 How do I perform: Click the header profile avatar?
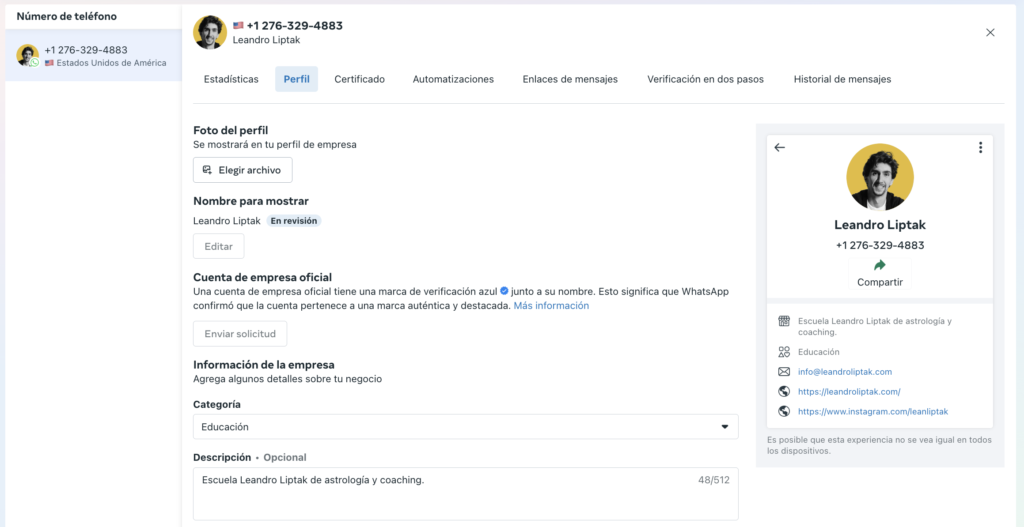click(210, 33)
